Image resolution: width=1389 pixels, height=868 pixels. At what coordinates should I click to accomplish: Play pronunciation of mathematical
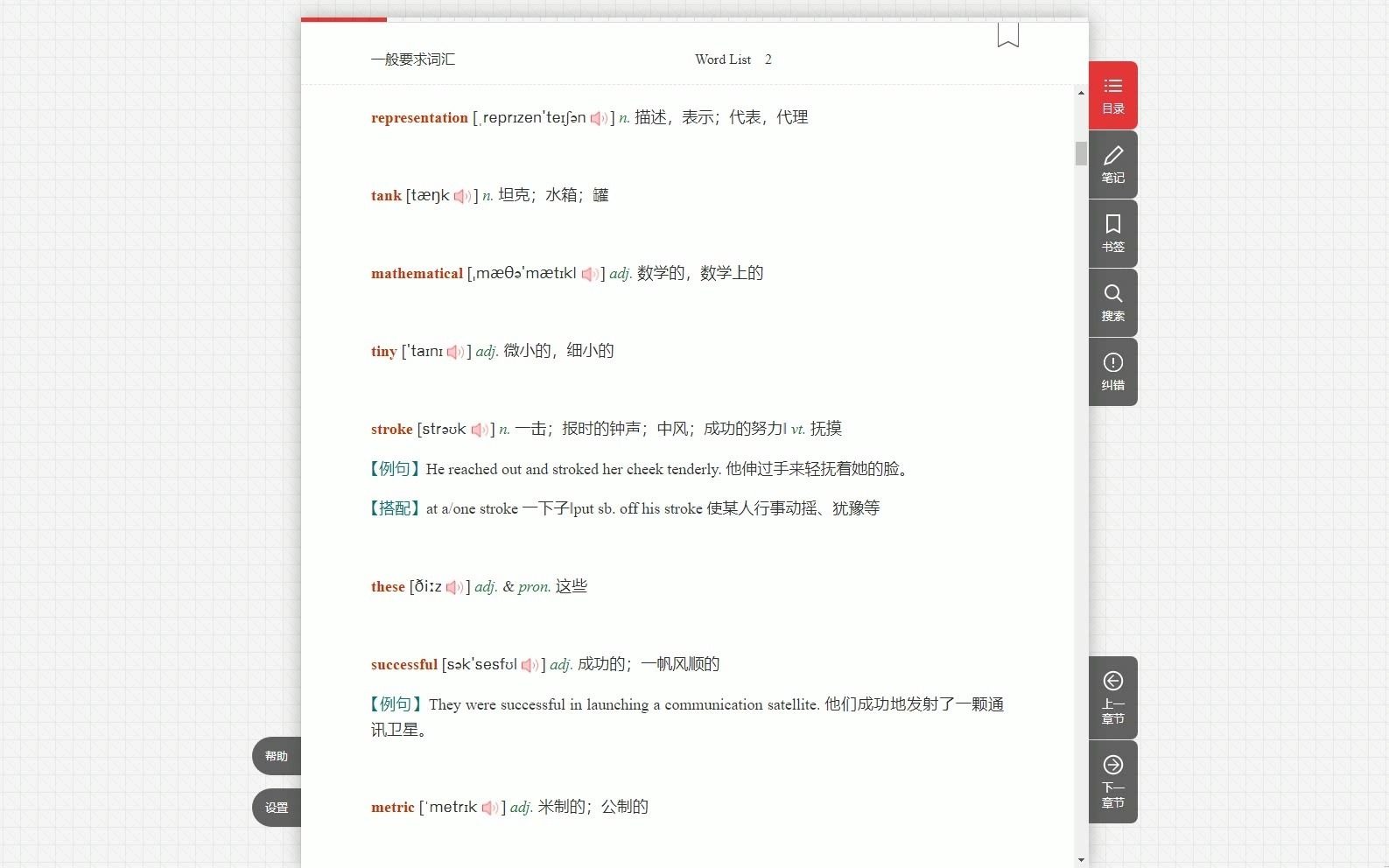590,274
